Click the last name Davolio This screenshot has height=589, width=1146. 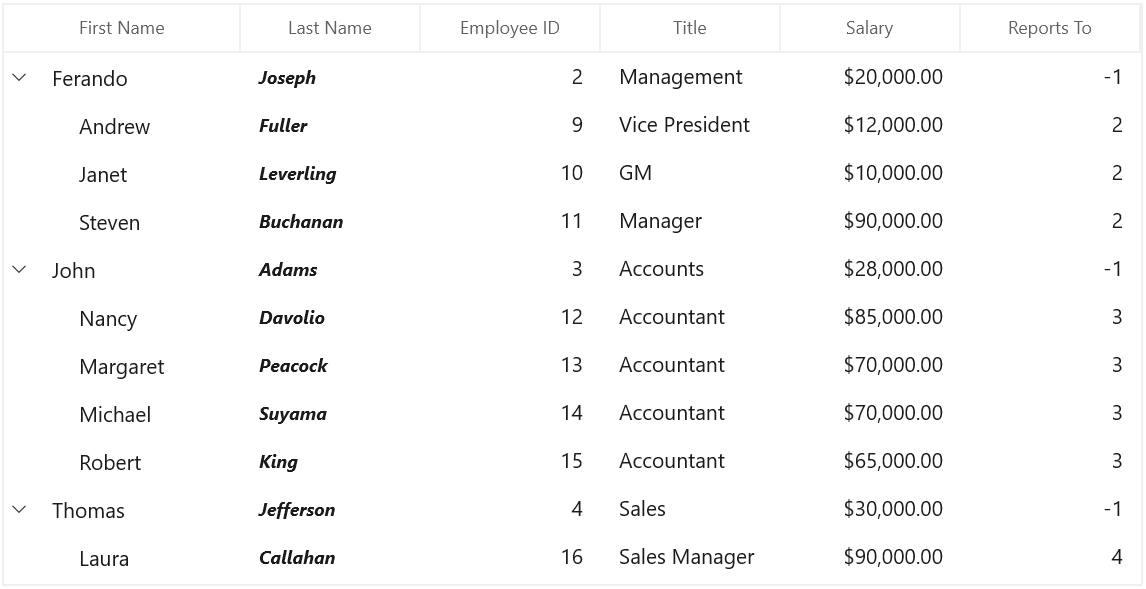[292, 318]
